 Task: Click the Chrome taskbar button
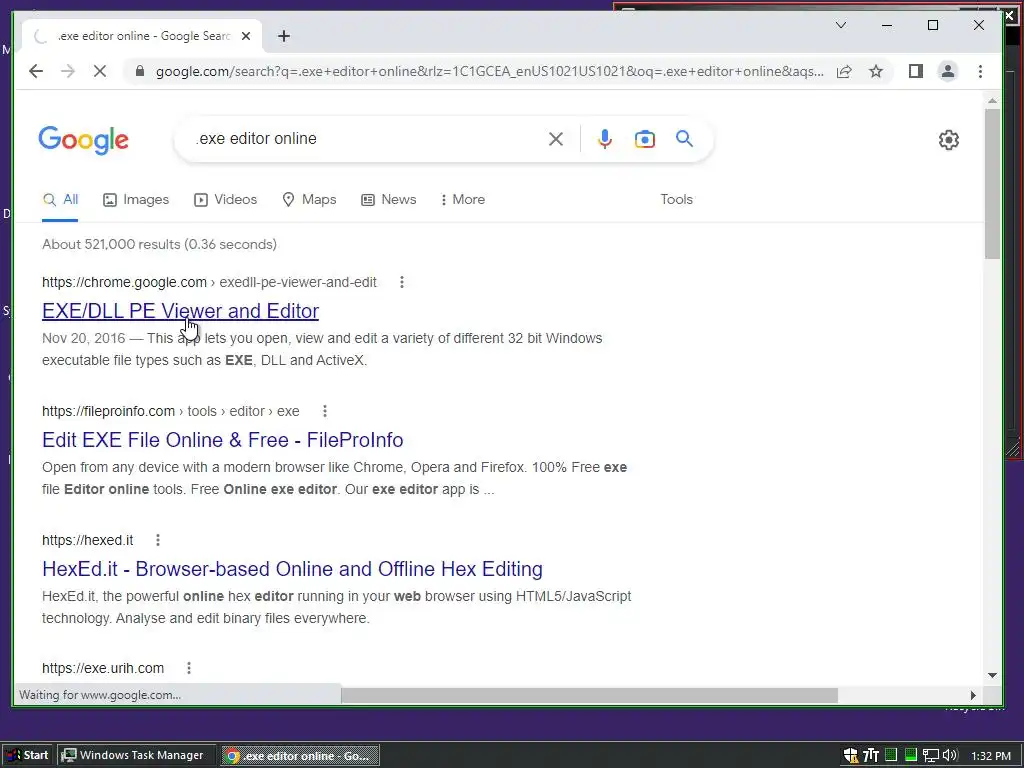coord(300,756)
